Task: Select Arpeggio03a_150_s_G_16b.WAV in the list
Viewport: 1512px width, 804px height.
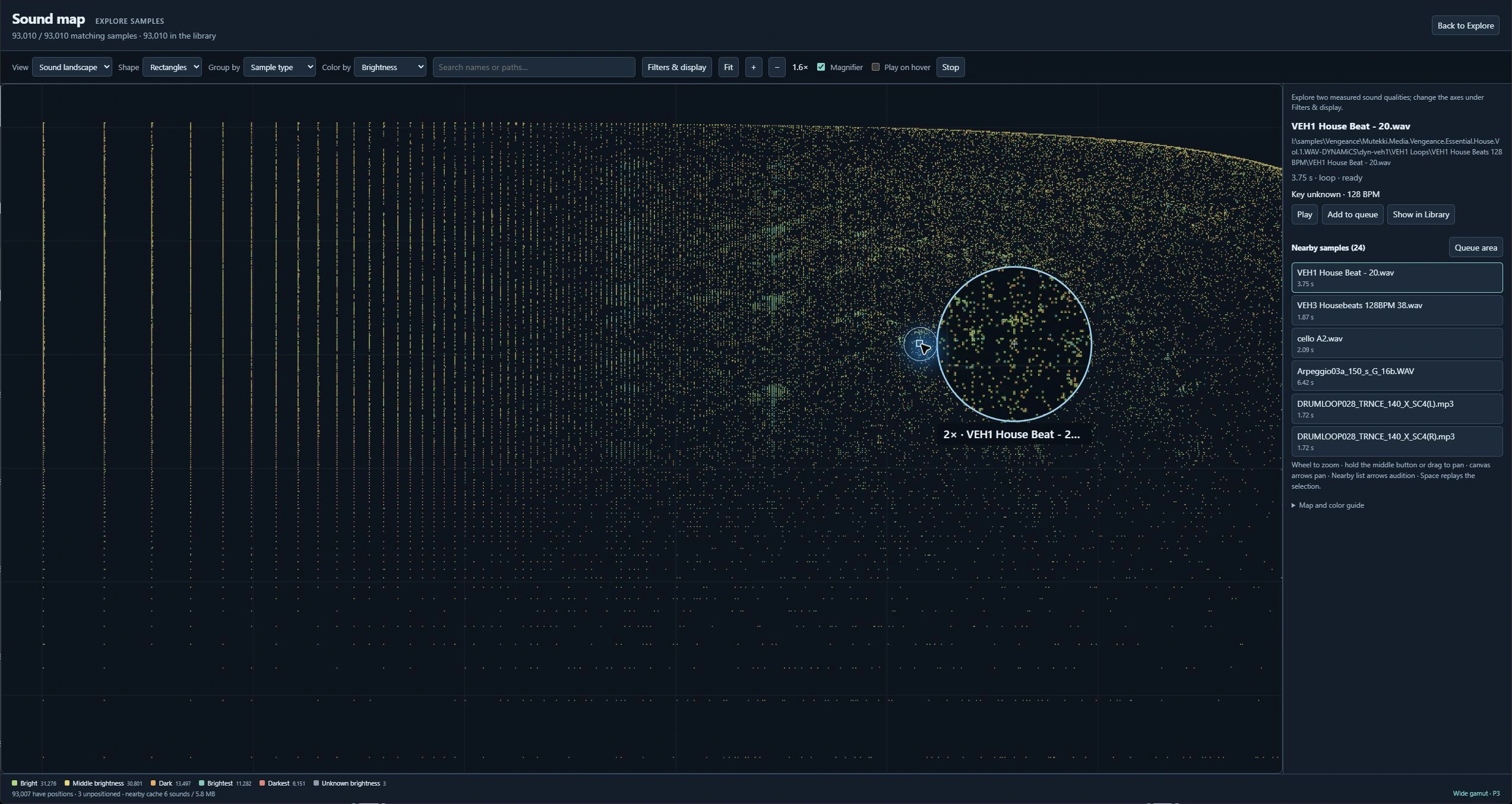Action: (1397, 376)
